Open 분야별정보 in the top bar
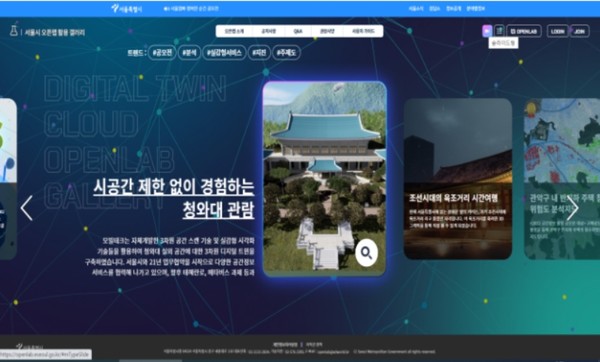 pos(475,8)
